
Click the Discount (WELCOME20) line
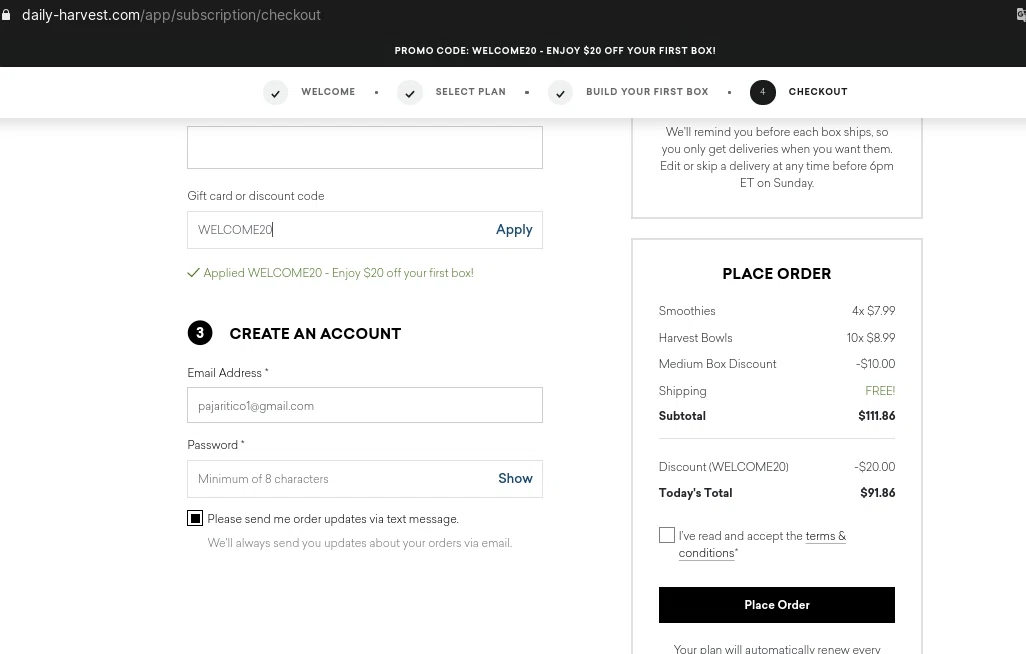pyautogui.click(x=777, y=467)
